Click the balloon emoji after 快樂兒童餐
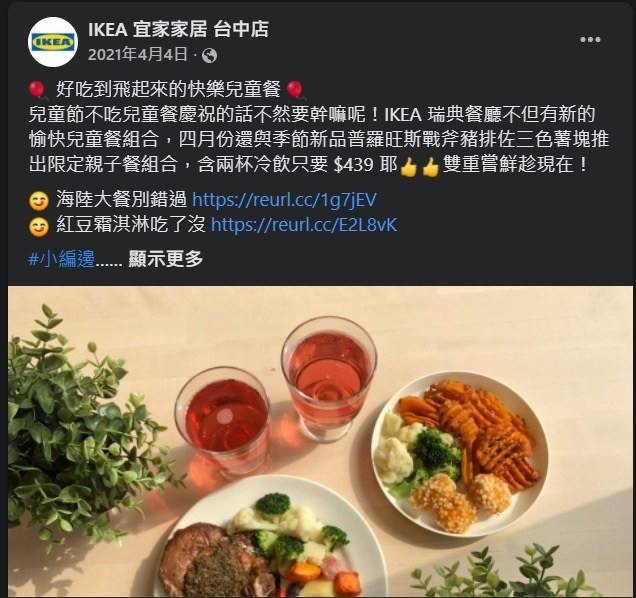The width and height of the screenshot is (636, 598). coord(295,90)
